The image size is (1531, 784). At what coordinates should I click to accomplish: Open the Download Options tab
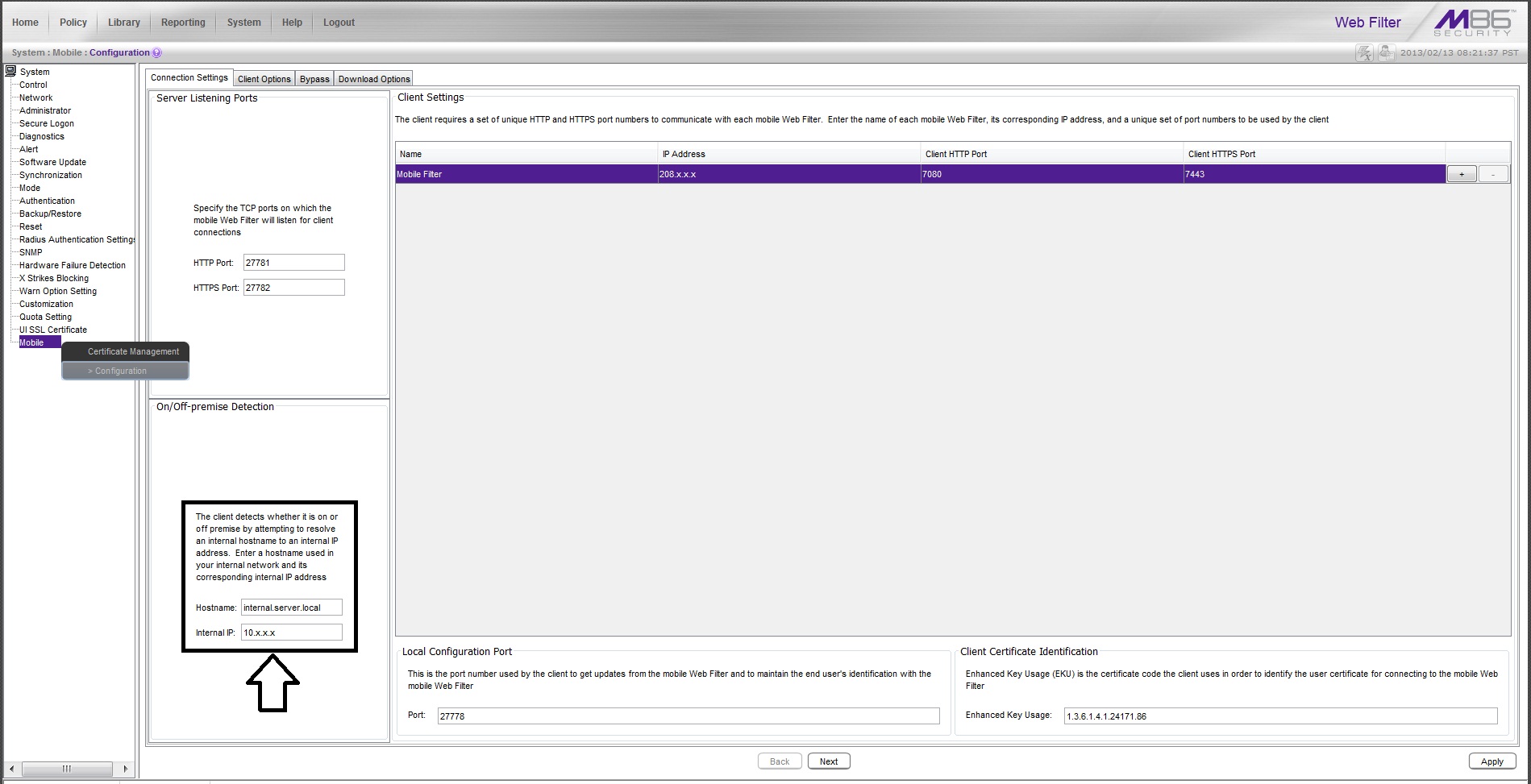tap(374, 79)
